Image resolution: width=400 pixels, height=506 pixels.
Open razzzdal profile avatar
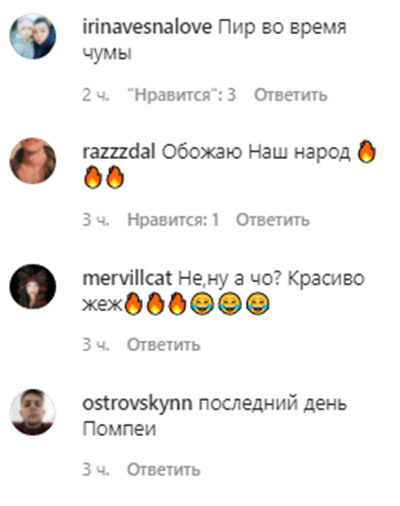33,161
